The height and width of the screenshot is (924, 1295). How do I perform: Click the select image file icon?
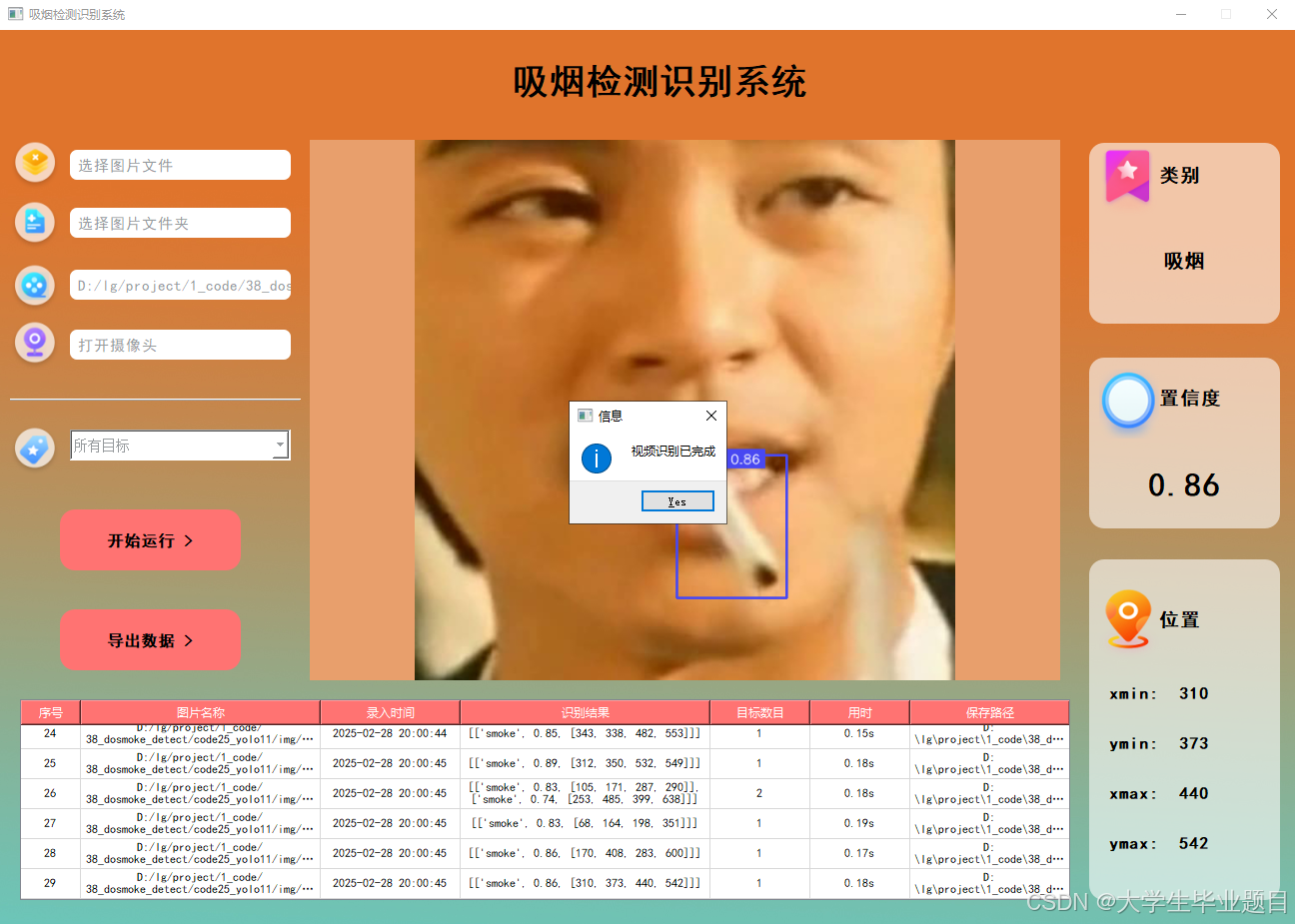[35, 162]
